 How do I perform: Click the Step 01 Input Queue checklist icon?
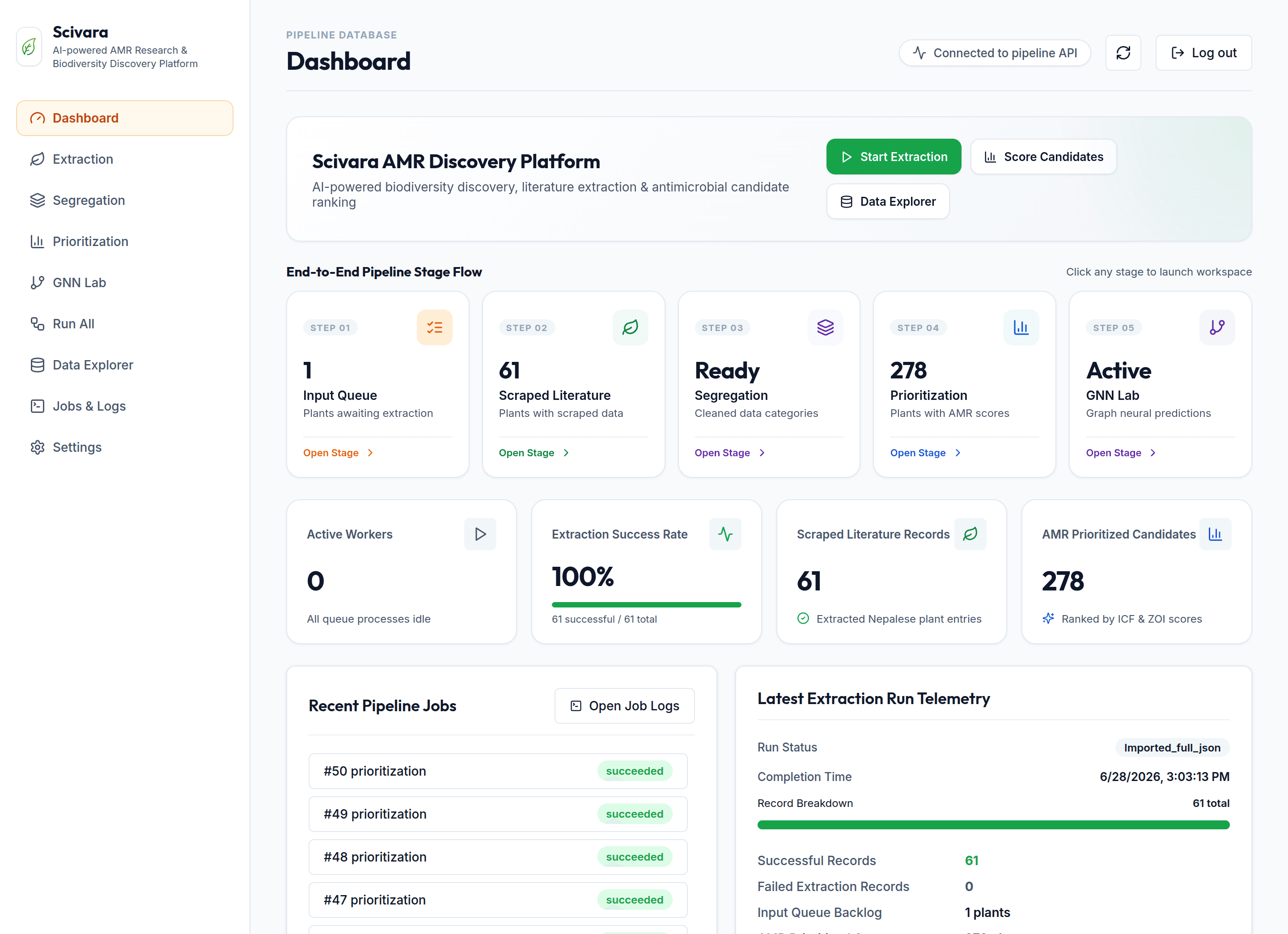pos(434,327)
